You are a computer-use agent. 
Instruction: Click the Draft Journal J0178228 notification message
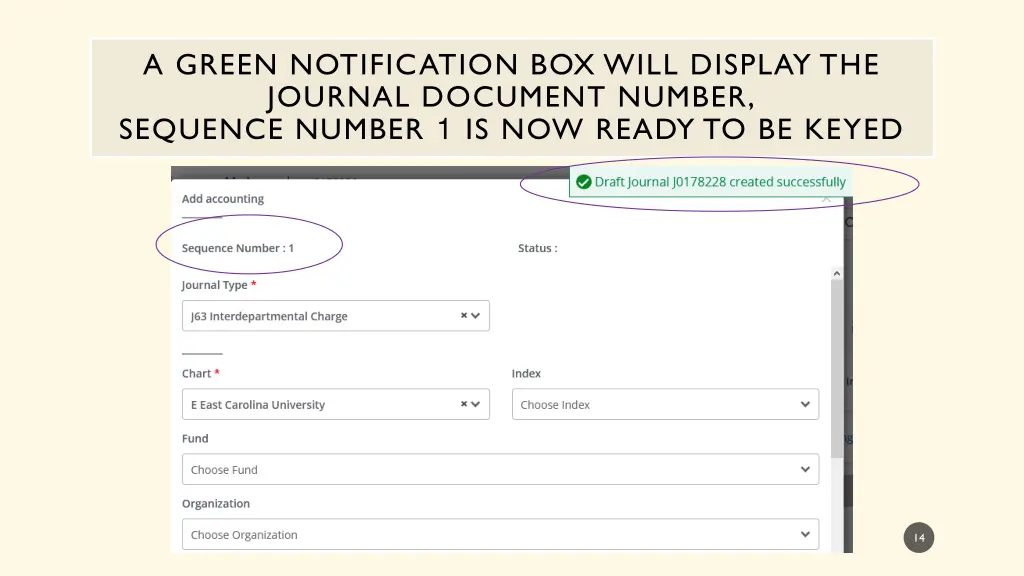click(719, 182)
